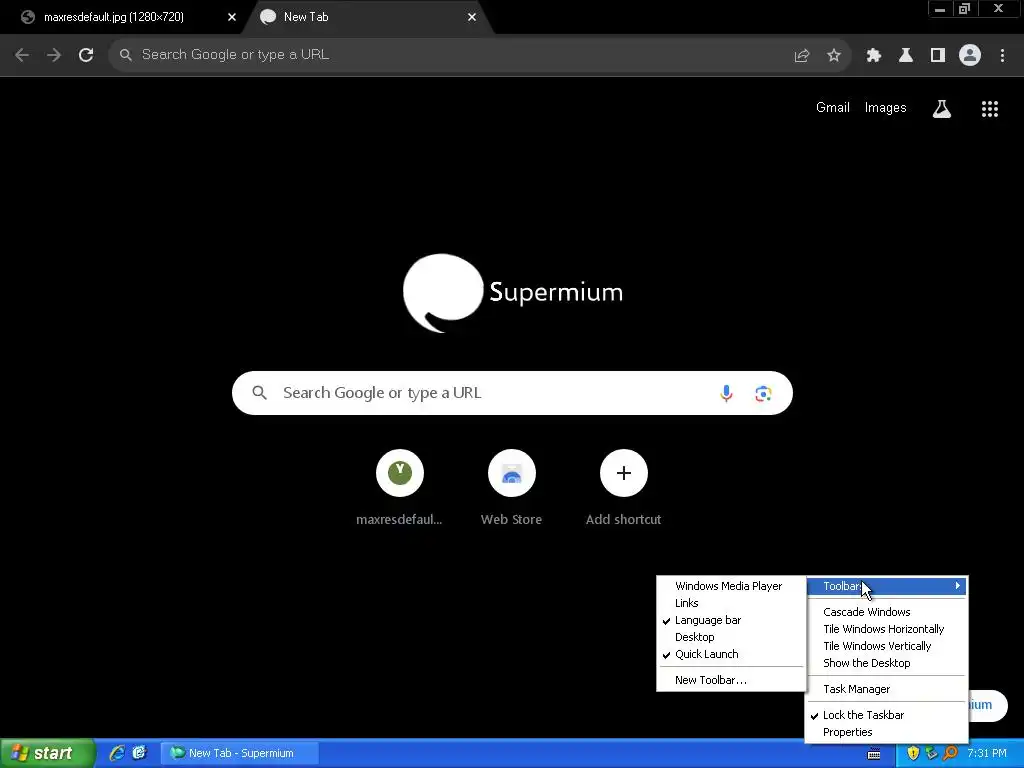Click the network connection tray icon
This screenshot has height=768, width=1024.
(x=931, y=753)
